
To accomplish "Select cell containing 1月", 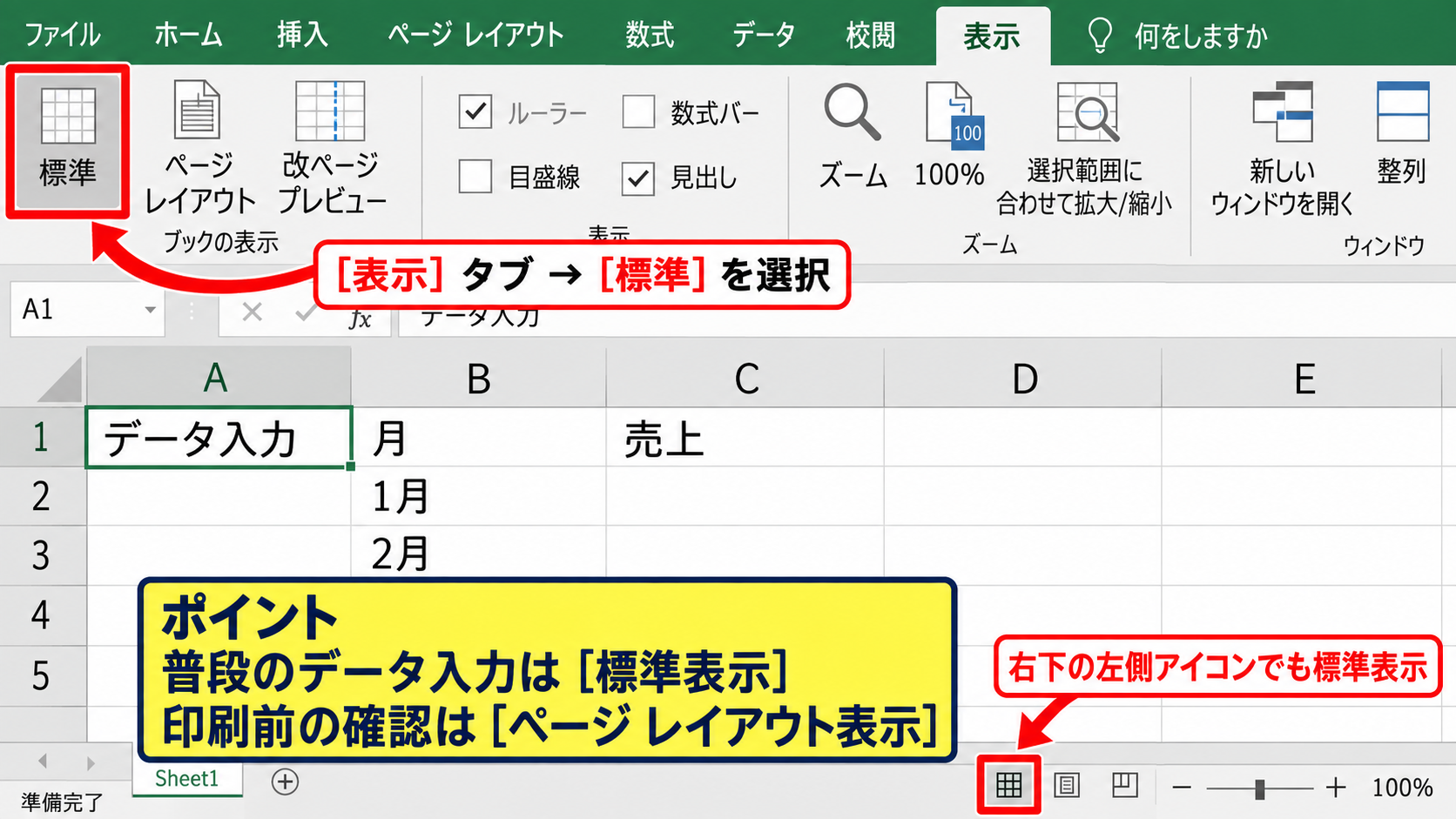I will [x=478, y=496].
